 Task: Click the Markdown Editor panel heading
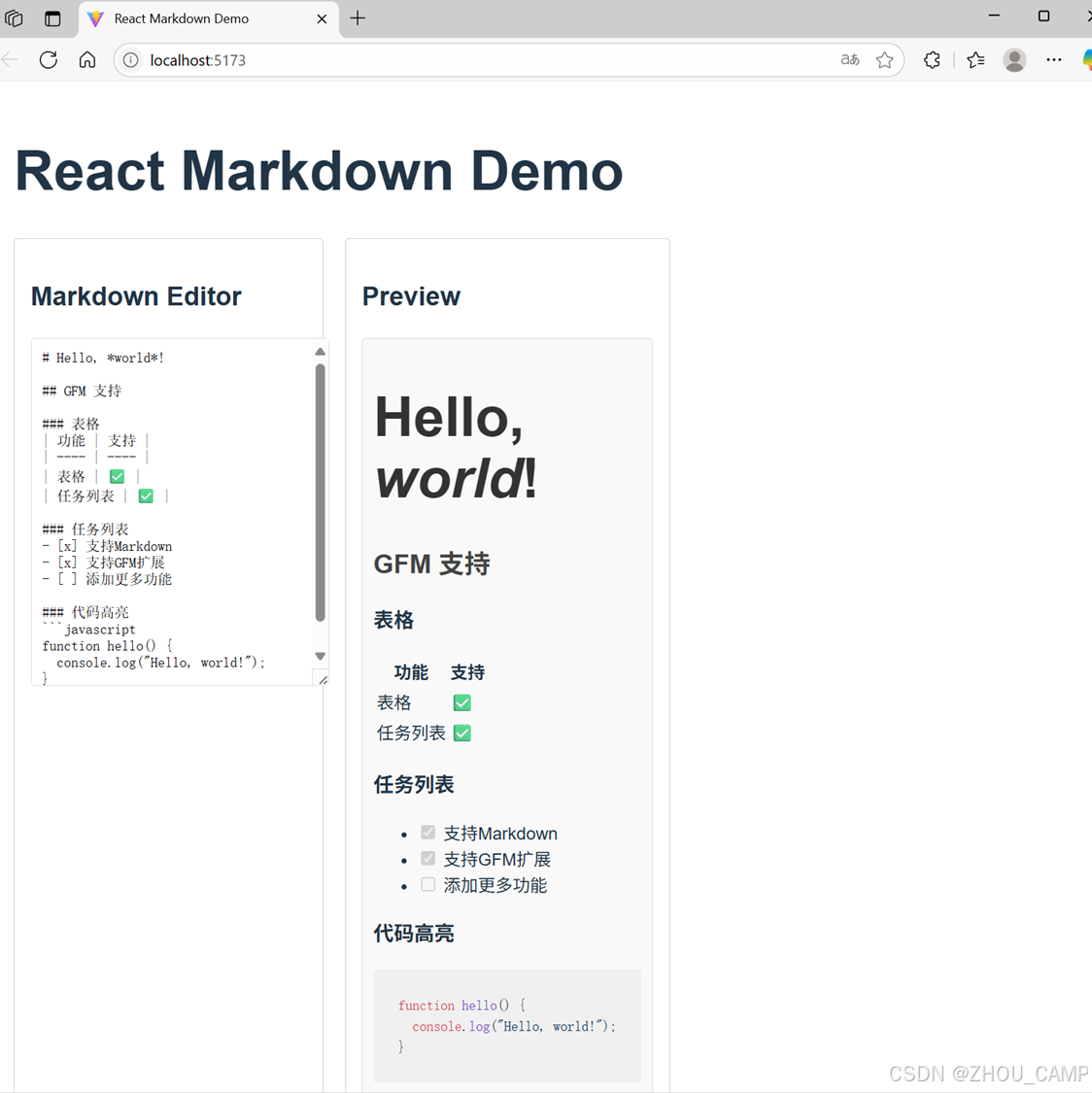point(137,296)
